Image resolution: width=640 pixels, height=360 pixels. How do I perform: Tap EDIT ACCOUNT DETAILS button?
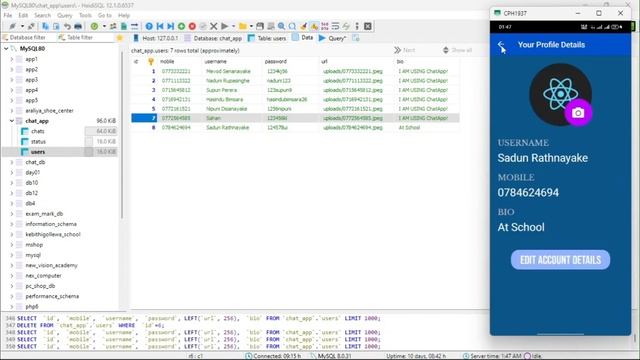click(560, 260)
